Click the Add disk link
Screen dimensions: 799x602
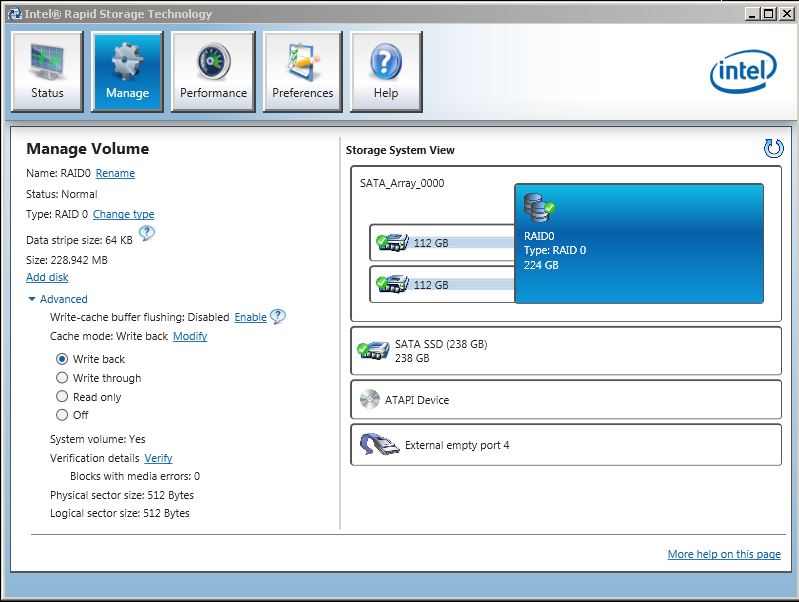coord(47,277)
